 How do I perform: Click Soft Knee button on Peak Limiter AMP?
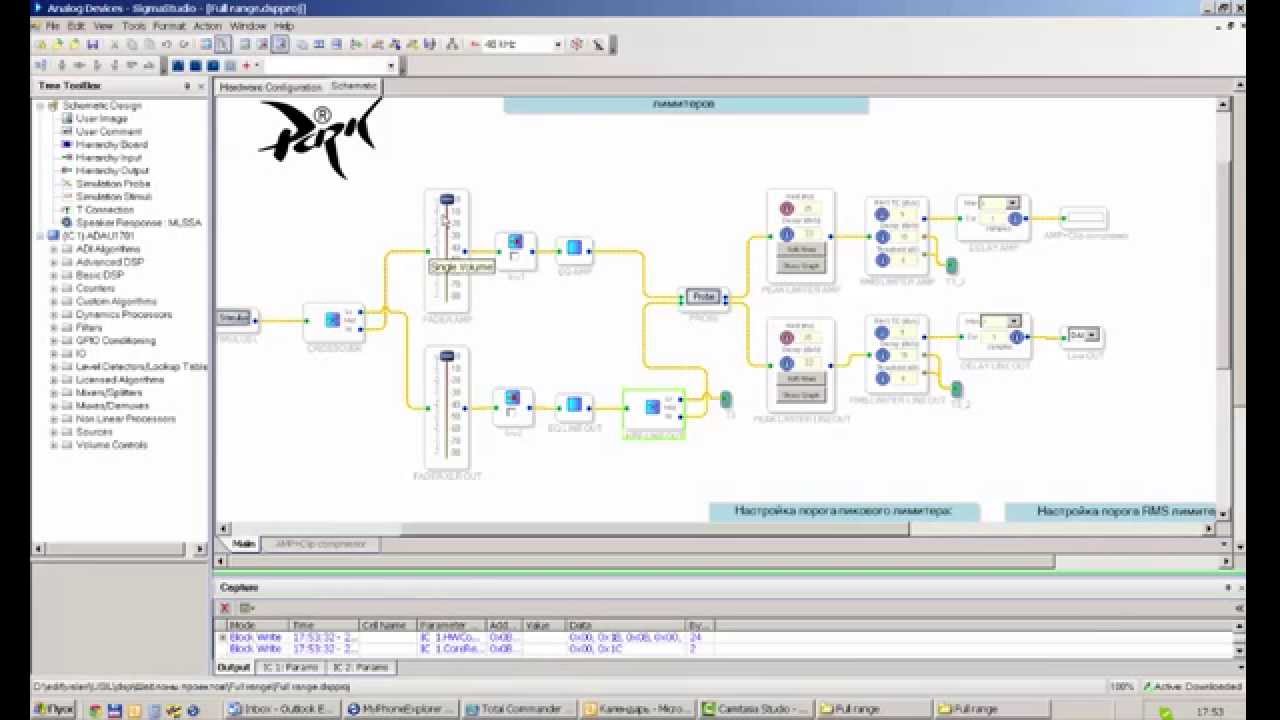(800, 249)
